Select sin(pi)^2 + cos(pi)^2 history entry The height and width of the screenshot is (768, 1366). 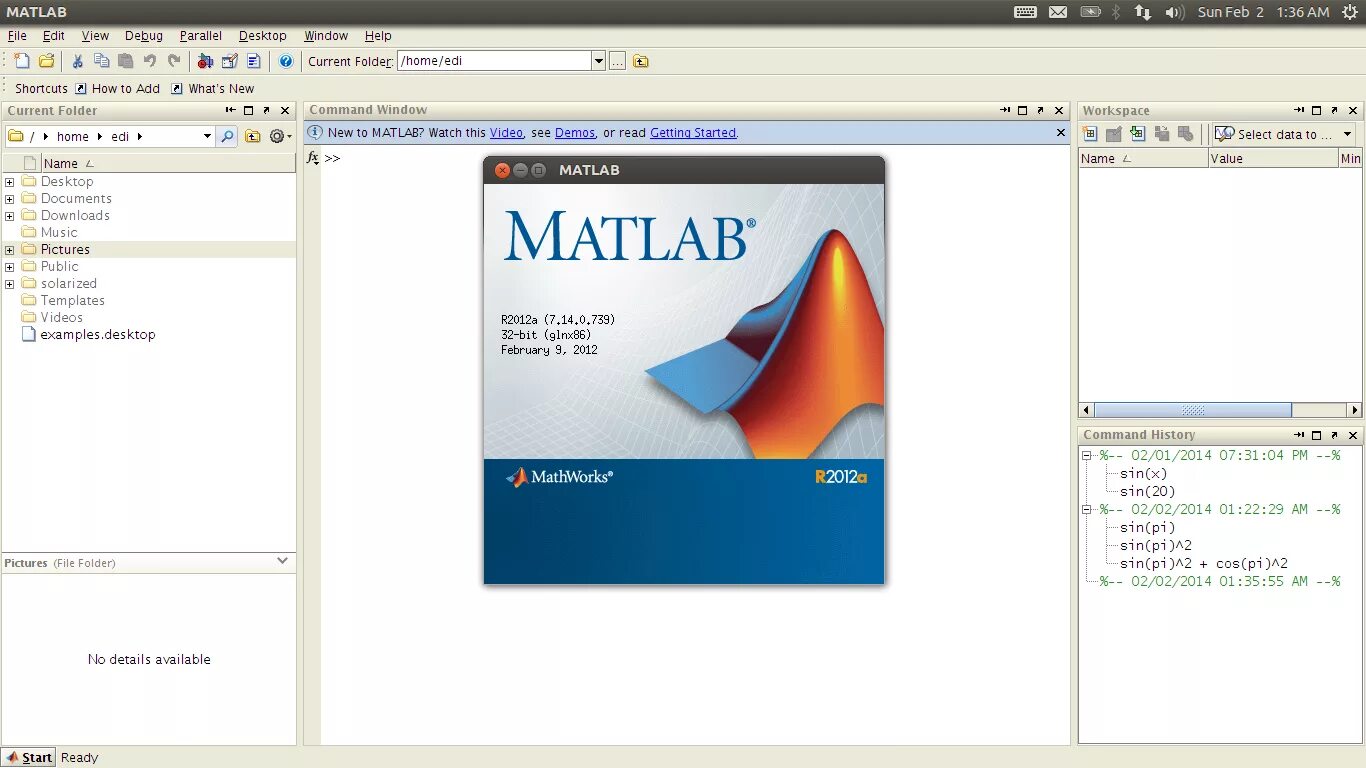(1204, 563)
